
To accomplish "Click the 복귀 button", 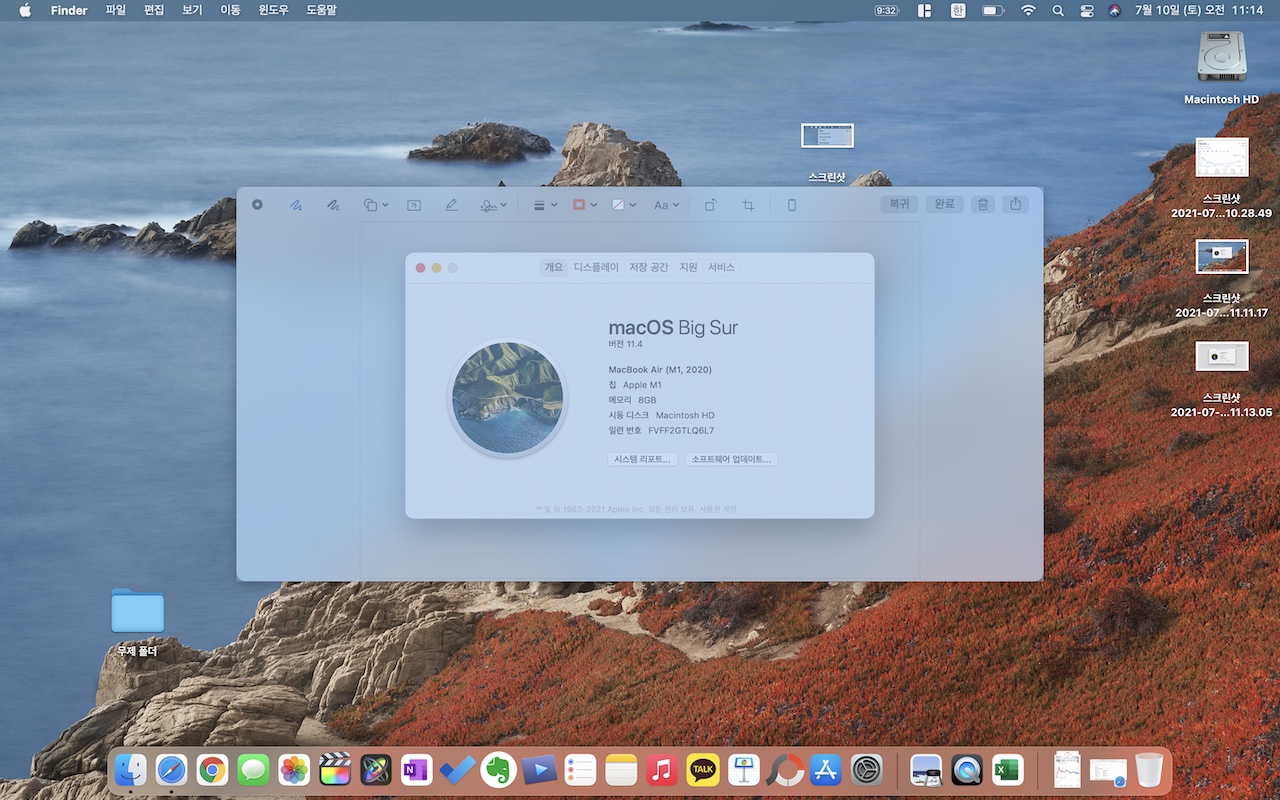I will point(899,204).
